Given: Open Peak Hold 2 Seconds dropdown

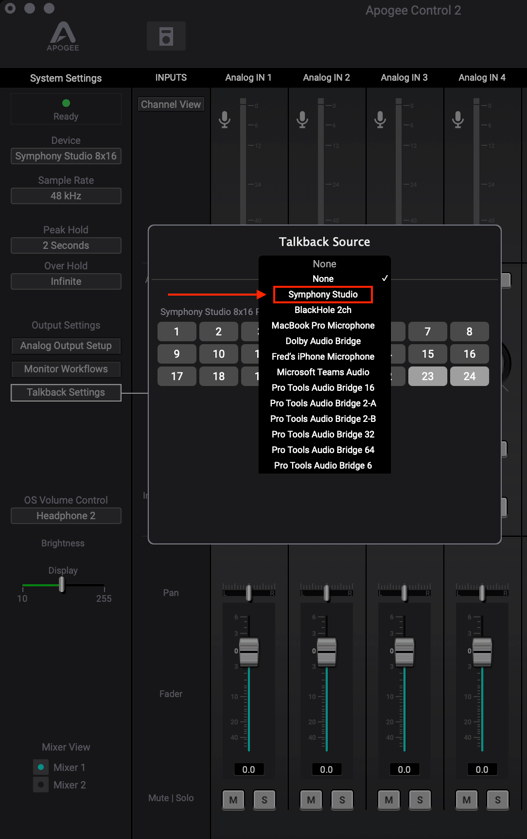Looking at the screenshot, I should tap(66, 246).
